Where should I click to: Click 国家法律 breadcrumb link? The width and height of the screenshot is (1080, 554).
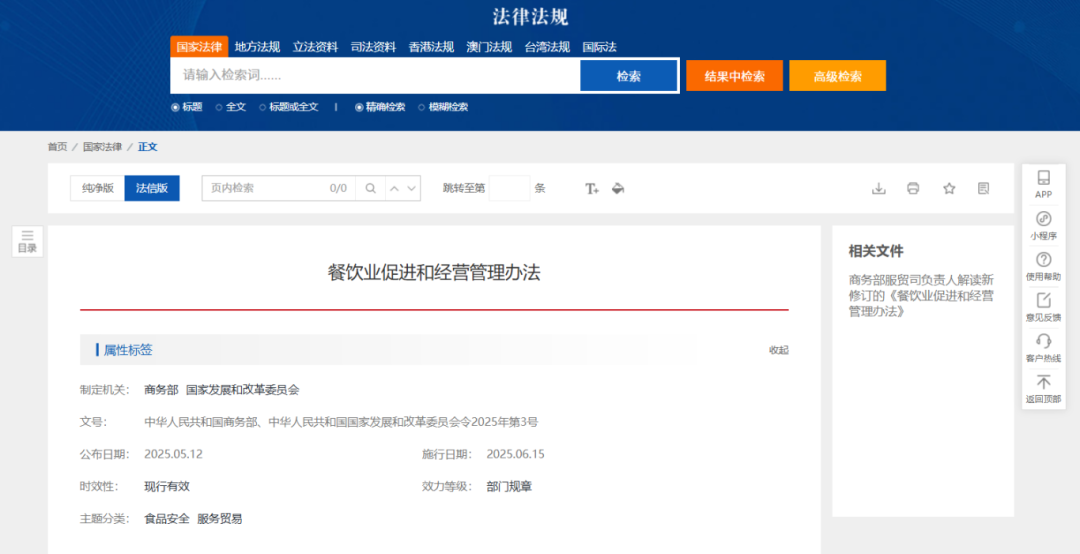tap(103, 147)
